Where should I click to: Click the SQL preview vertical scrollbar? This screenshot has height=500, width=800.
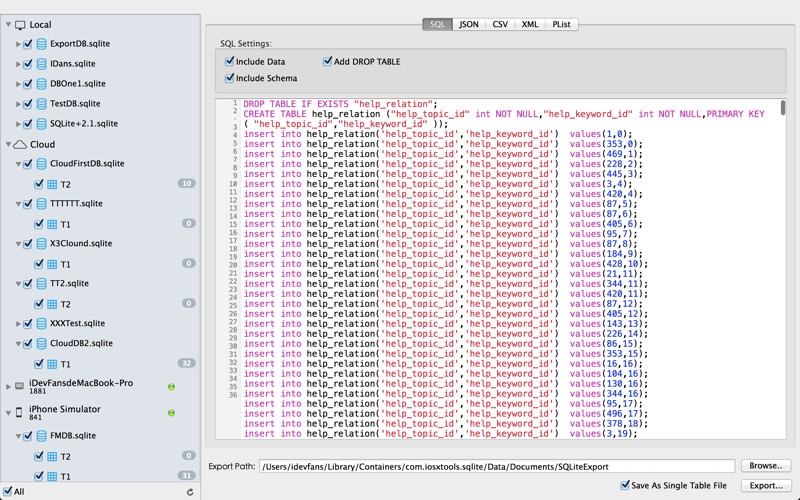point(783,108)
